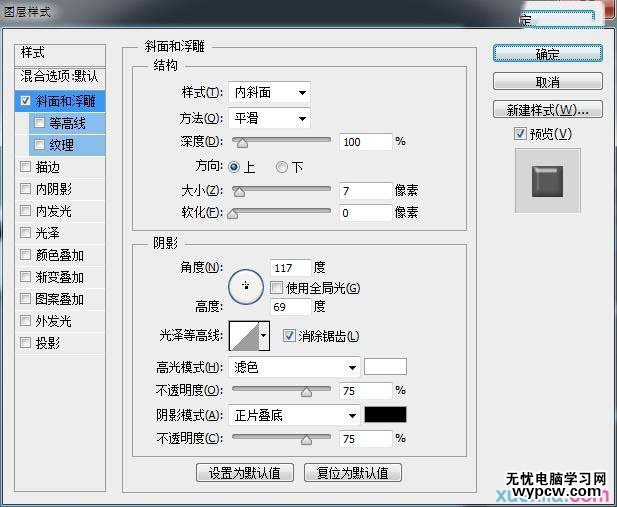The image size is (617, 507).
Task: Click the 大小 value field 7
Action: (x=366, y=191)
